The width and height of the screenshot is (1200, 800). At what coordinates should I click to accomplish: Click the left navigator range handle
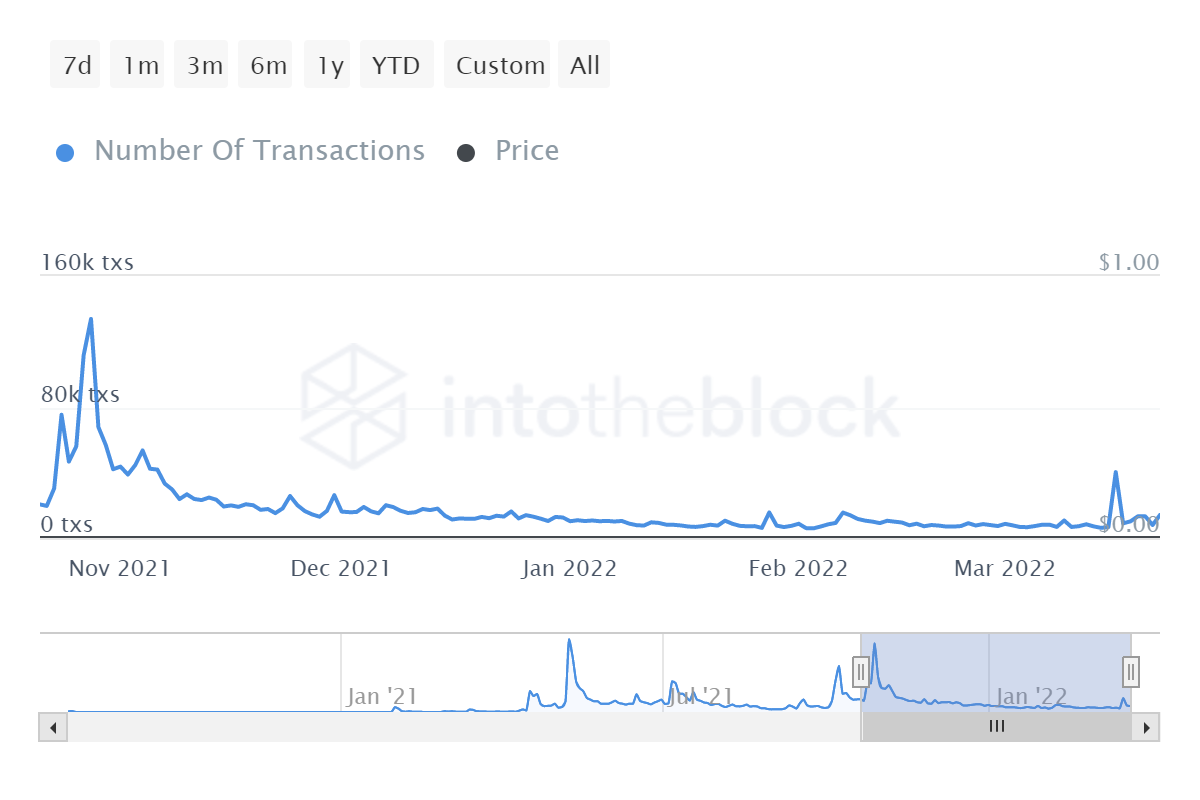[x=861, y=671]
